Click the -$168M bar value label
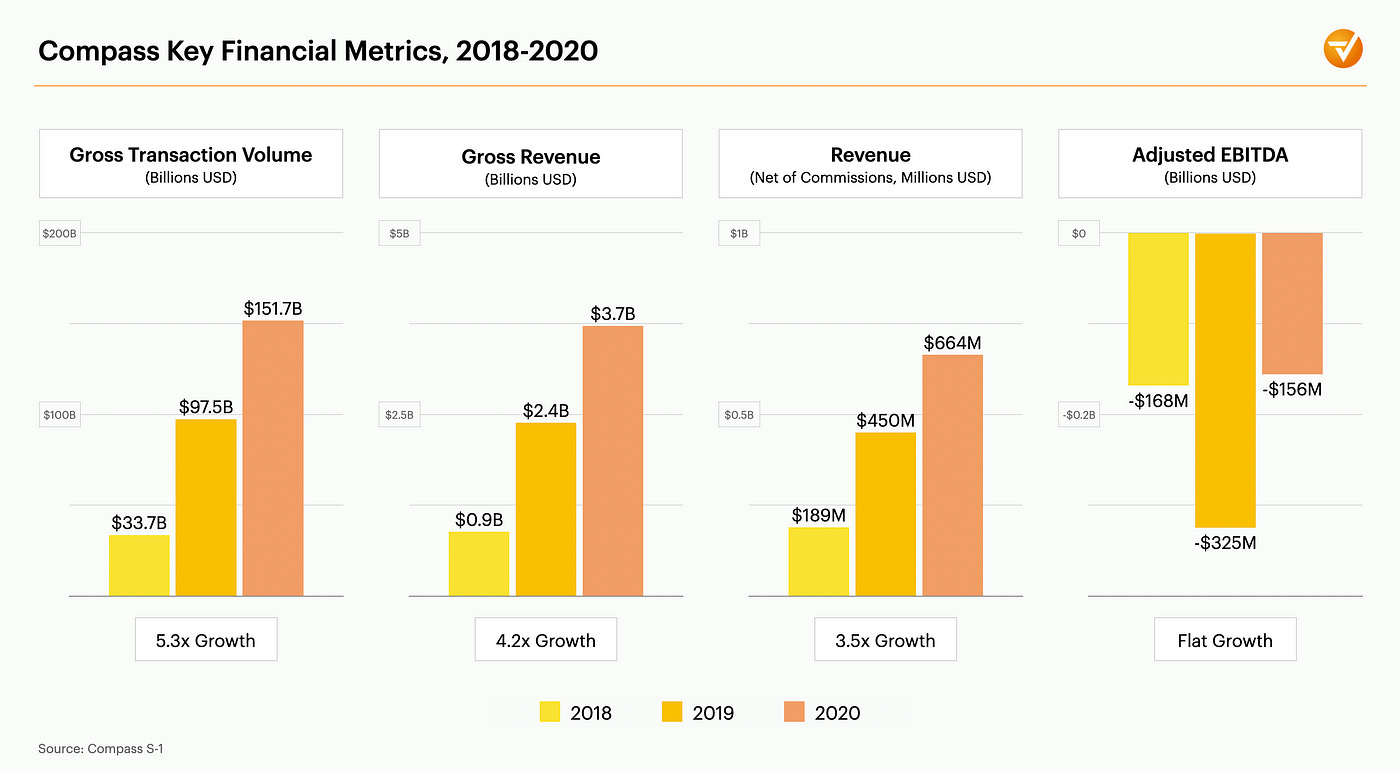The height and width of the screenshot is (773, 1400). [1158, 401]
